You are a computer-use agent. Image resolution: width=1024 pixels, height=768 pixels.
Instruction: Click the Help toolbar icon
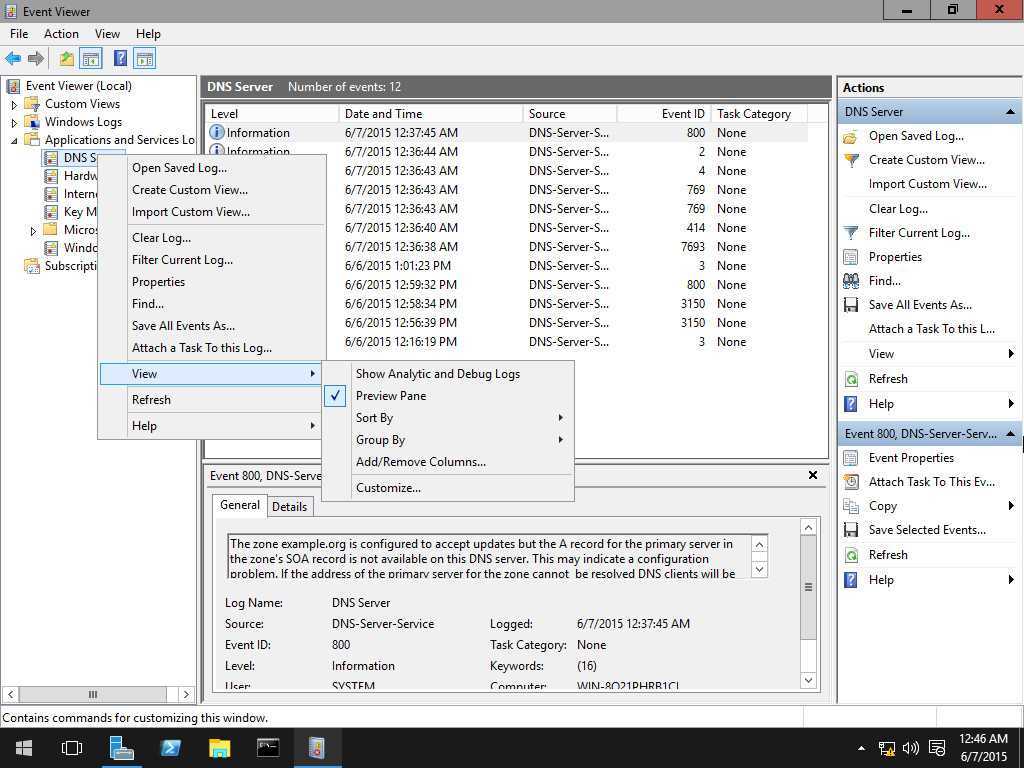(x=120, y=59)
